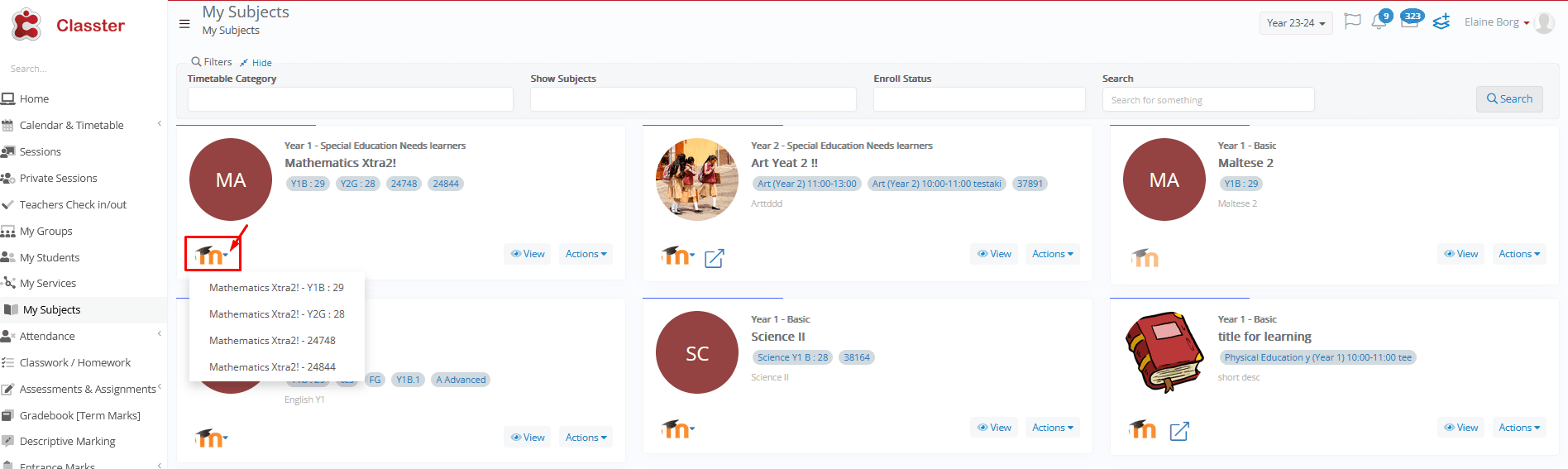Click the Classter logo
Image resolution: width=1568 pixels, height=469 pixels.
tap(67, 25)
